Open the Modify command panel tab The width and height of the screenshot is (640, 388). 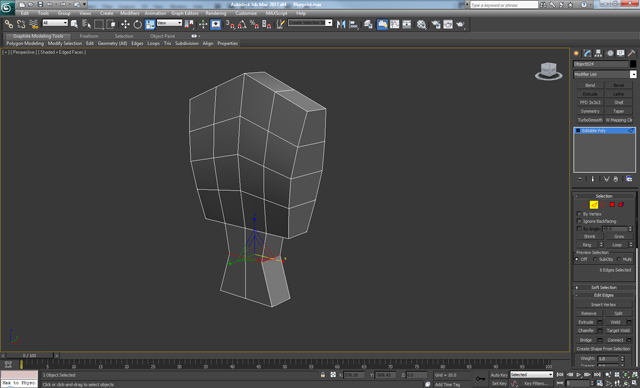pyautogui.click(x=587, y=53)
